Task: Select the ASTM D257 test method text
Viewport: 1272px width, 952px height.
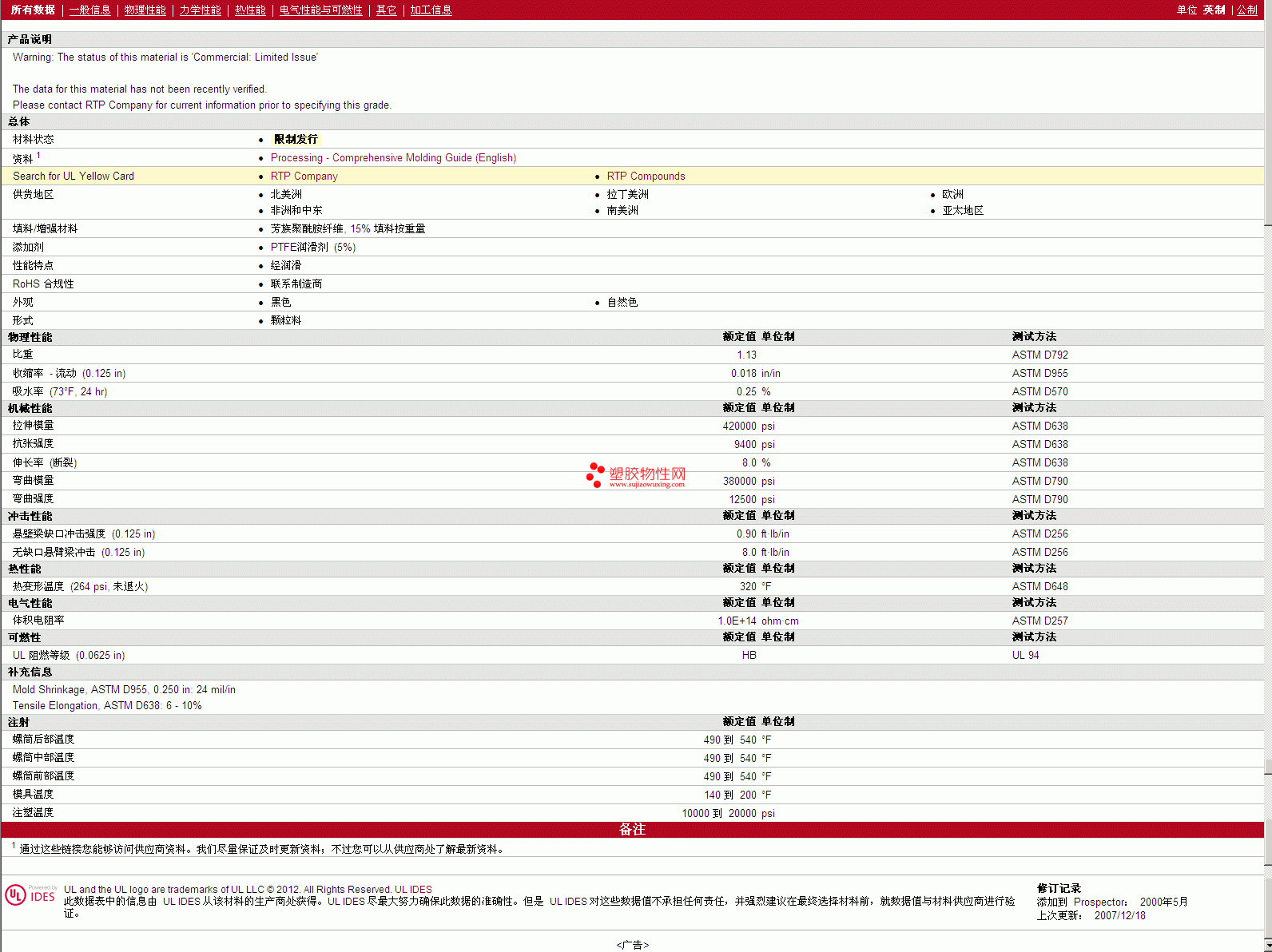Action: 1039,621
